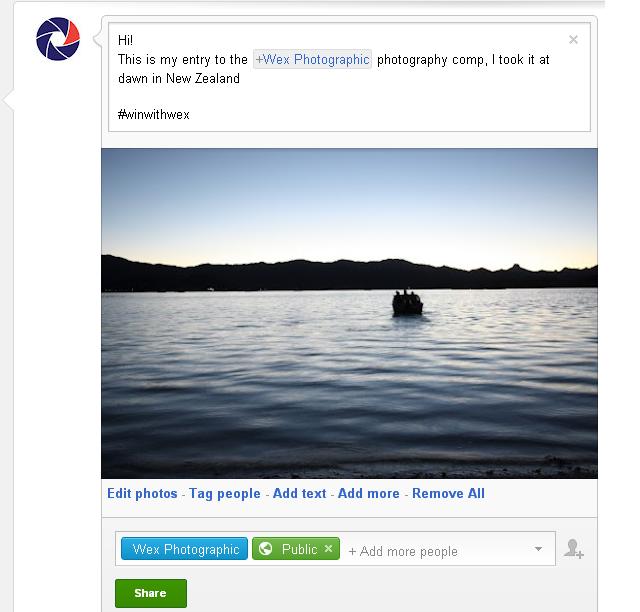
Task: Dismiss the post box with the X
Action: pos(573,40)
